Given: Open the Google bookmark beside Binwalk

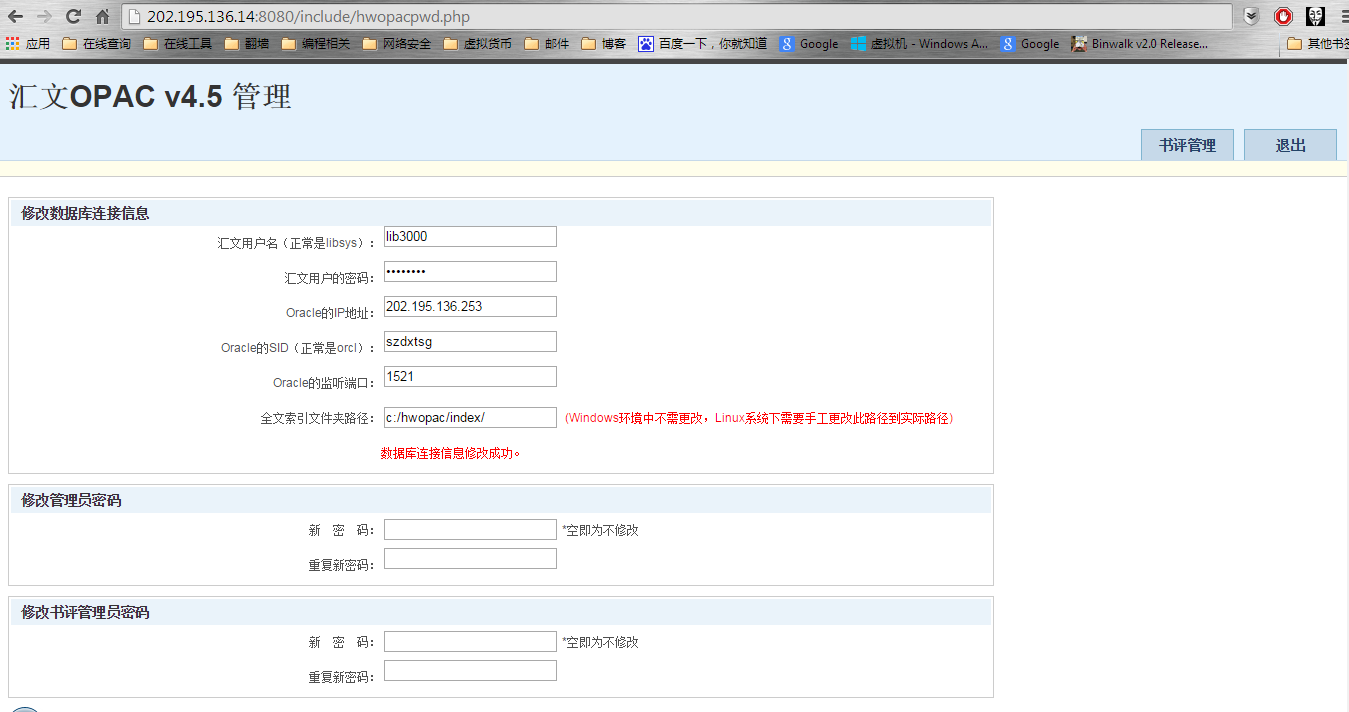Looking at the screenshot, I should (x=1030, y=44).
